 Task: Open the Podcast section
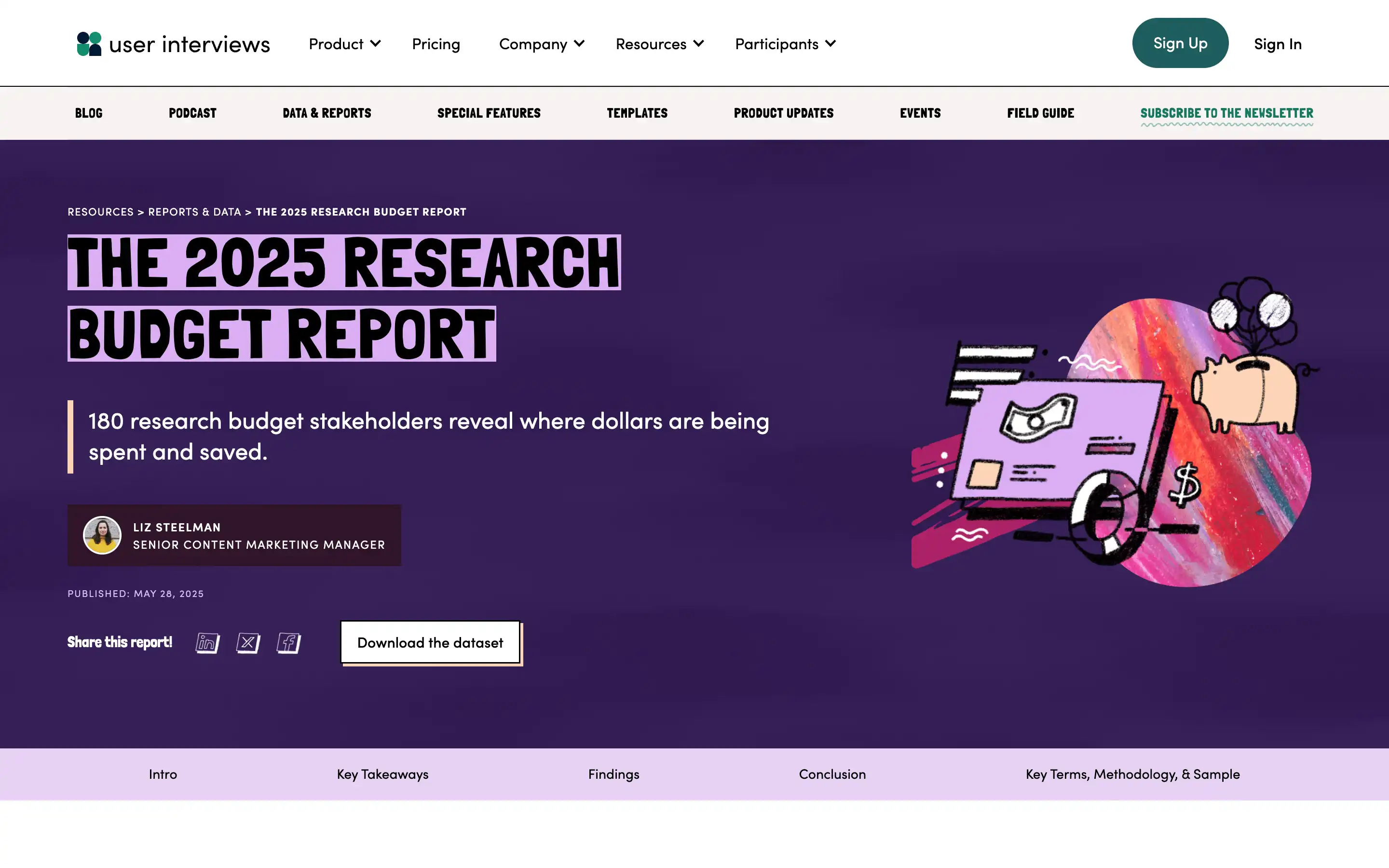pos(192,113)
